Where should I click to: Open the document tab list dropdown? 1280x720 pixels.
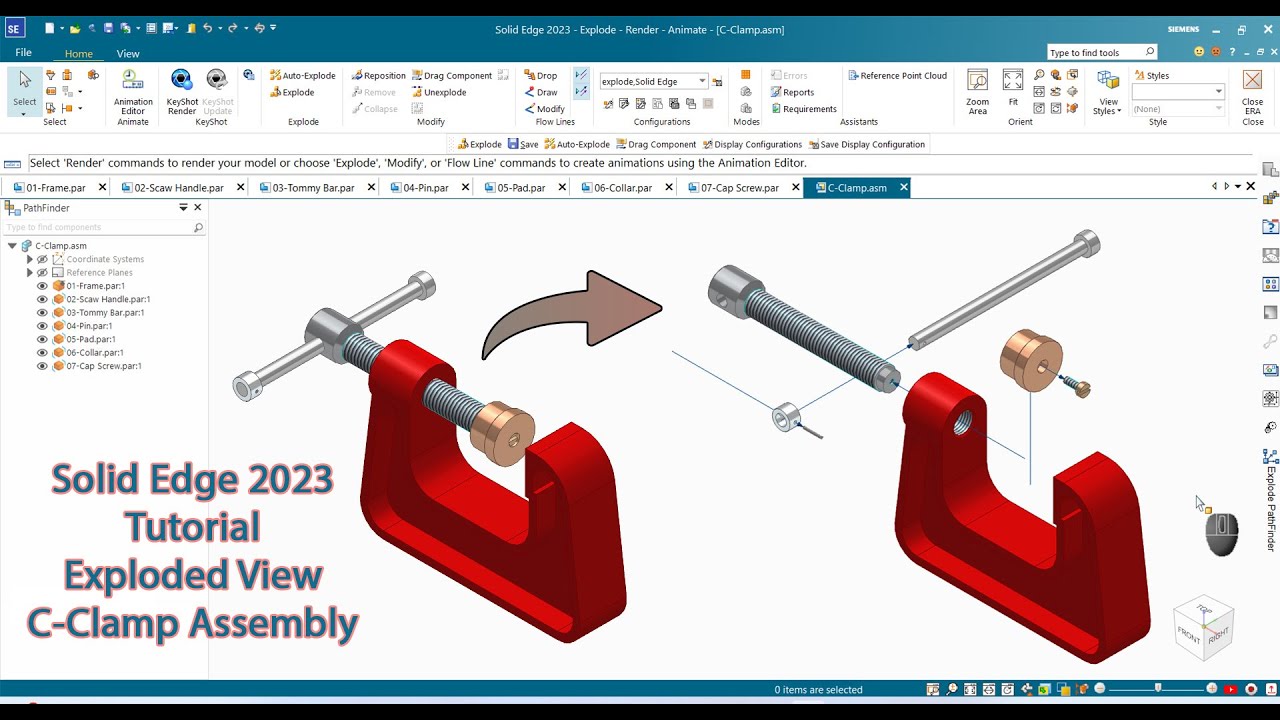(x=1238, y=187)
